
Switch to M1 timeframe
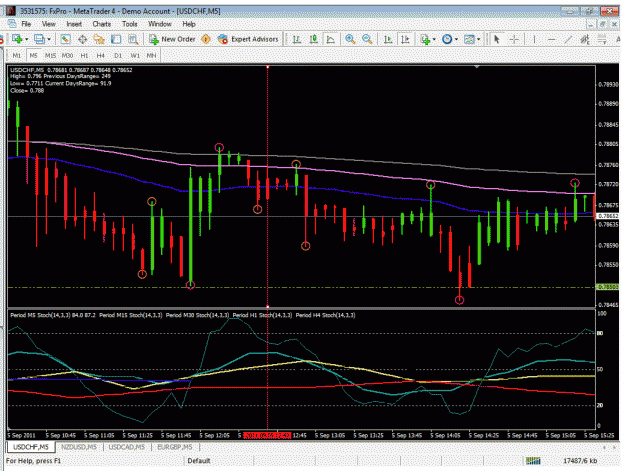click(x=17, y=55)
